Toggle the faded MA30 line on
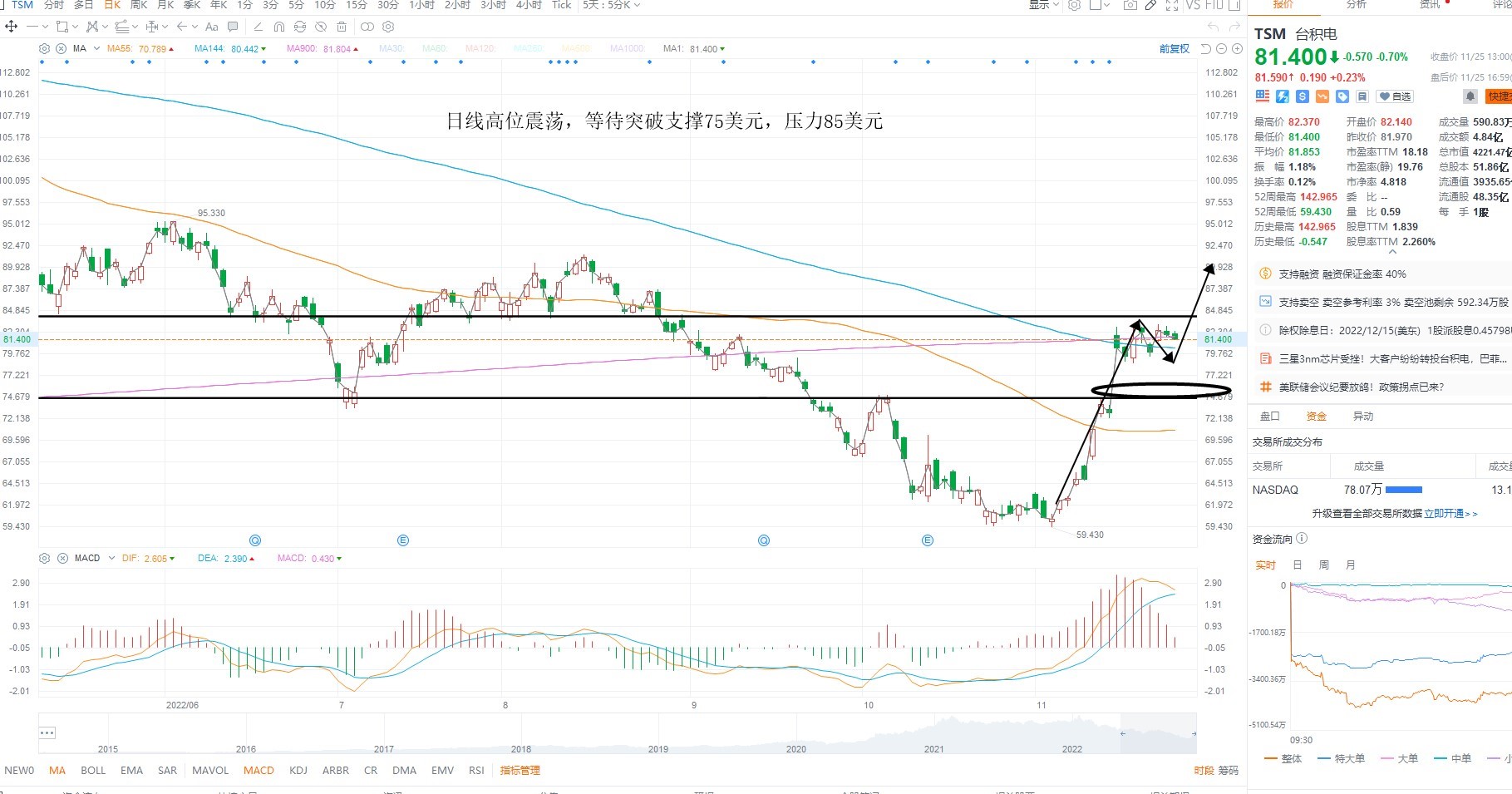The image size is (1512, 794). 392,49
